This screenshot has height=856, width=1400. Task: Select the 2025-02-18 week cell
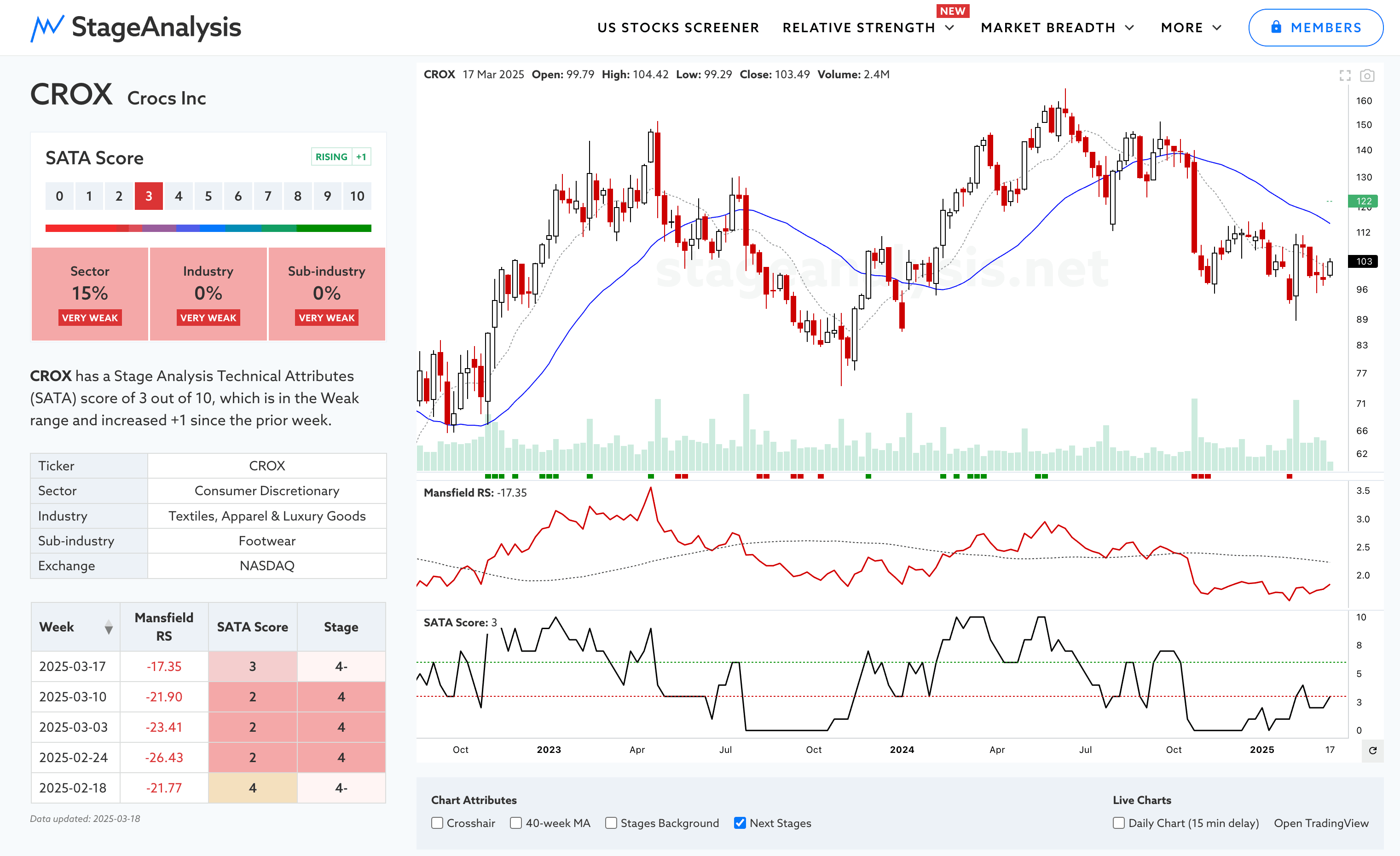coord(75,788)
